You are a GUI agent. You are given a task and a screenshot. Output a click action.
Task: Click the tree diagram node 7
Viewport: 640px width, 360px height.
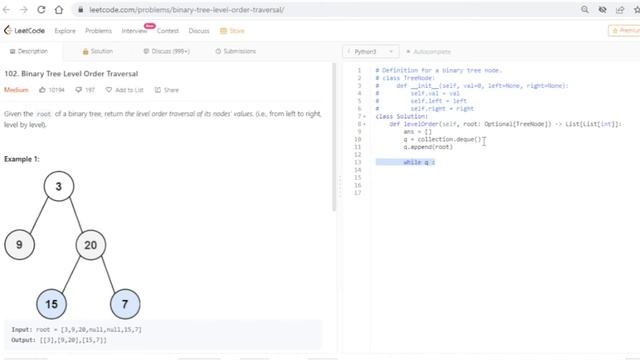125,304
